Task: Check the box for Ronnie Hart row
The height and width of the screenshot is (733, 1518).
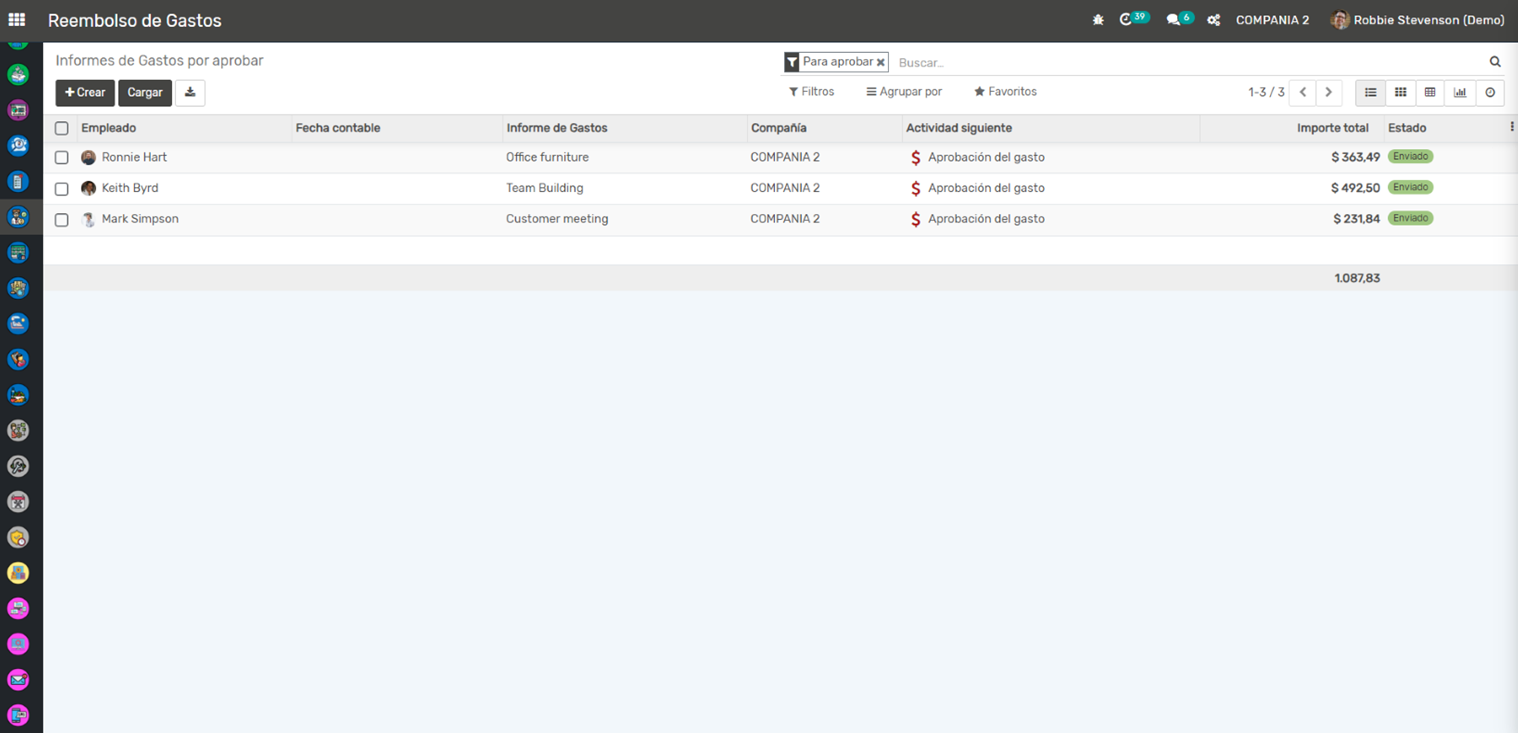Action: [62, 158]
